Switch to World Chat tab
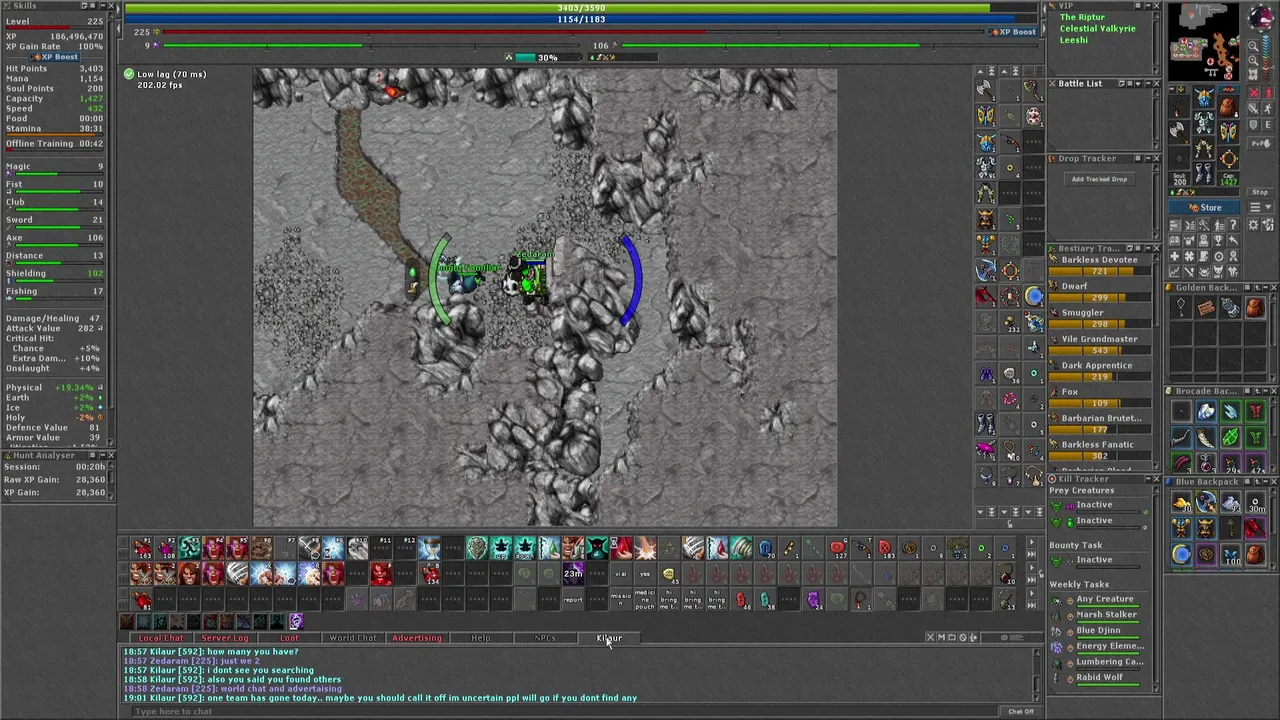 tap(353, 638)
